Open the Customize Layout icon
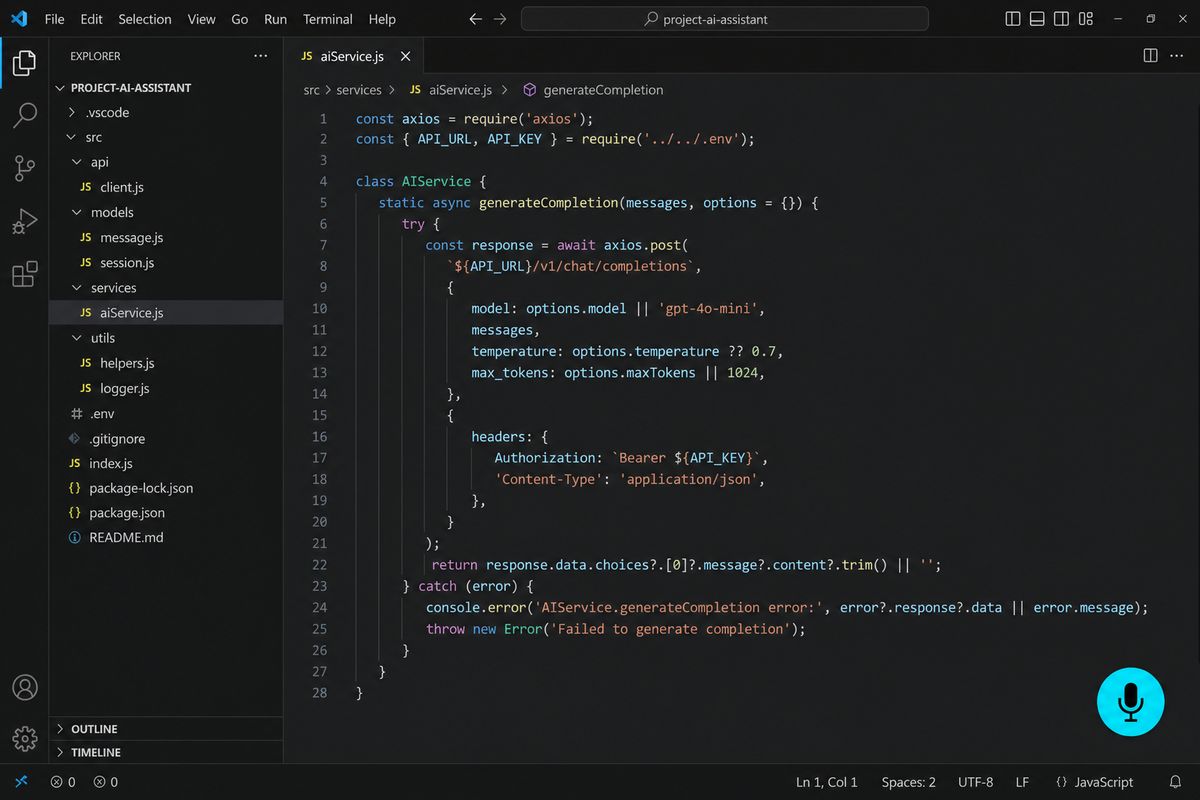 1086,19
